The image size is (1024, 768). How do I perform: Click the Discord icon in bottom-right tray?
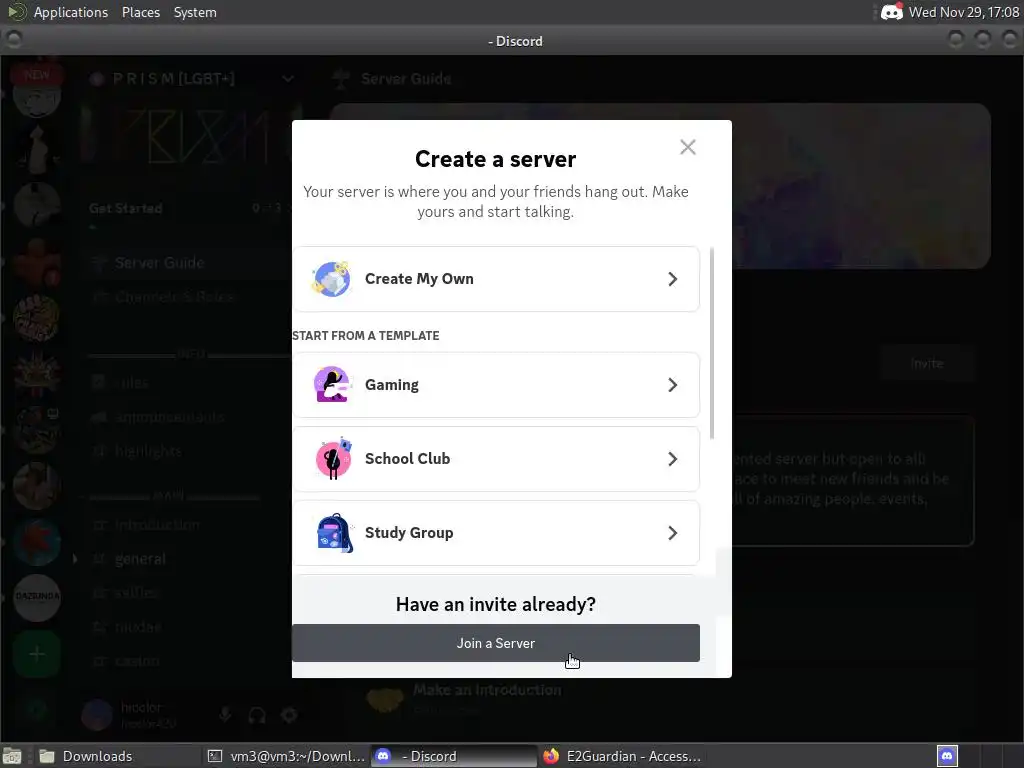(x=947, y=756)
